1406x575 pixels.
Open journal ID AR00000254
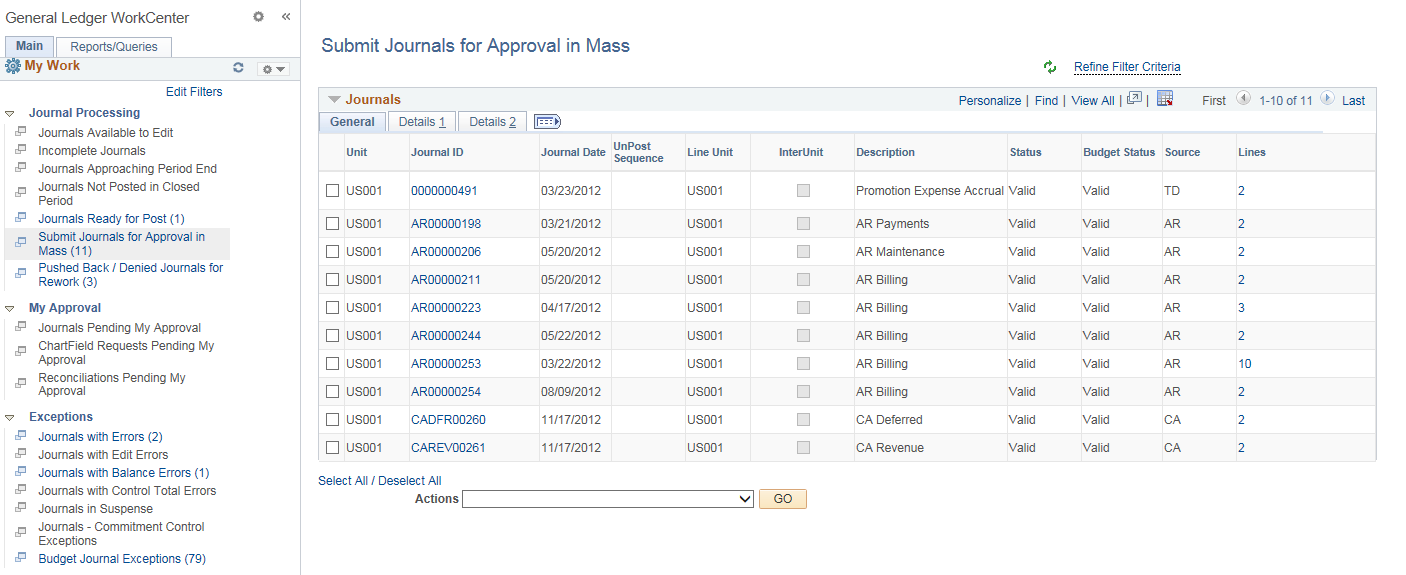point(446,392)
